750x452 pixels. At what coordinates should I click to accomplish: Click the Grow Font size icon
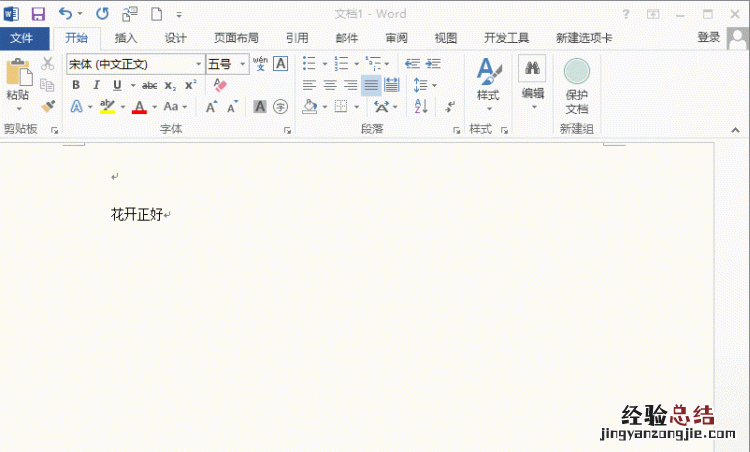211,107
